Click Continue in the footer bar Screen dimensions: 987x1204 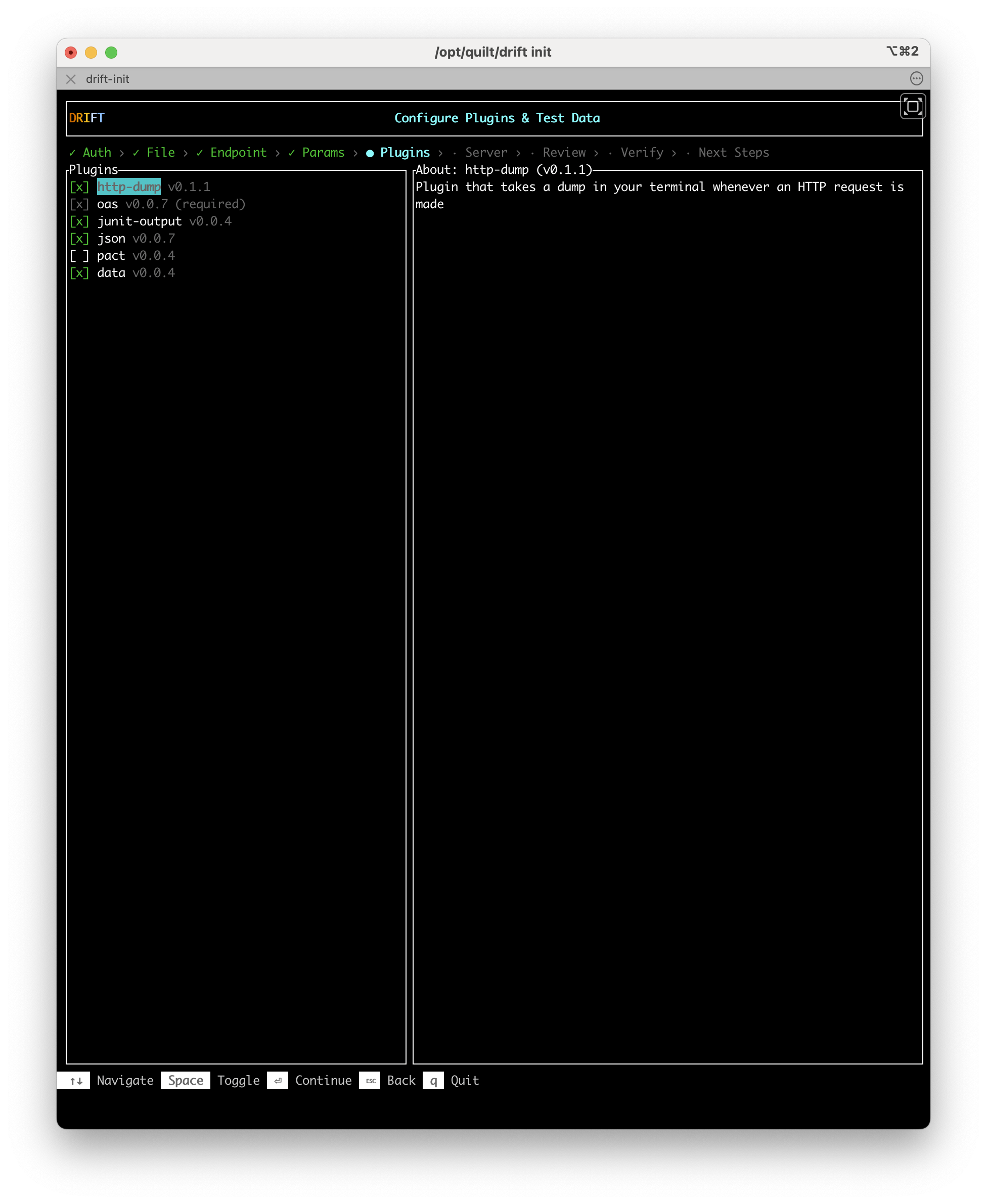point(323,1080)
